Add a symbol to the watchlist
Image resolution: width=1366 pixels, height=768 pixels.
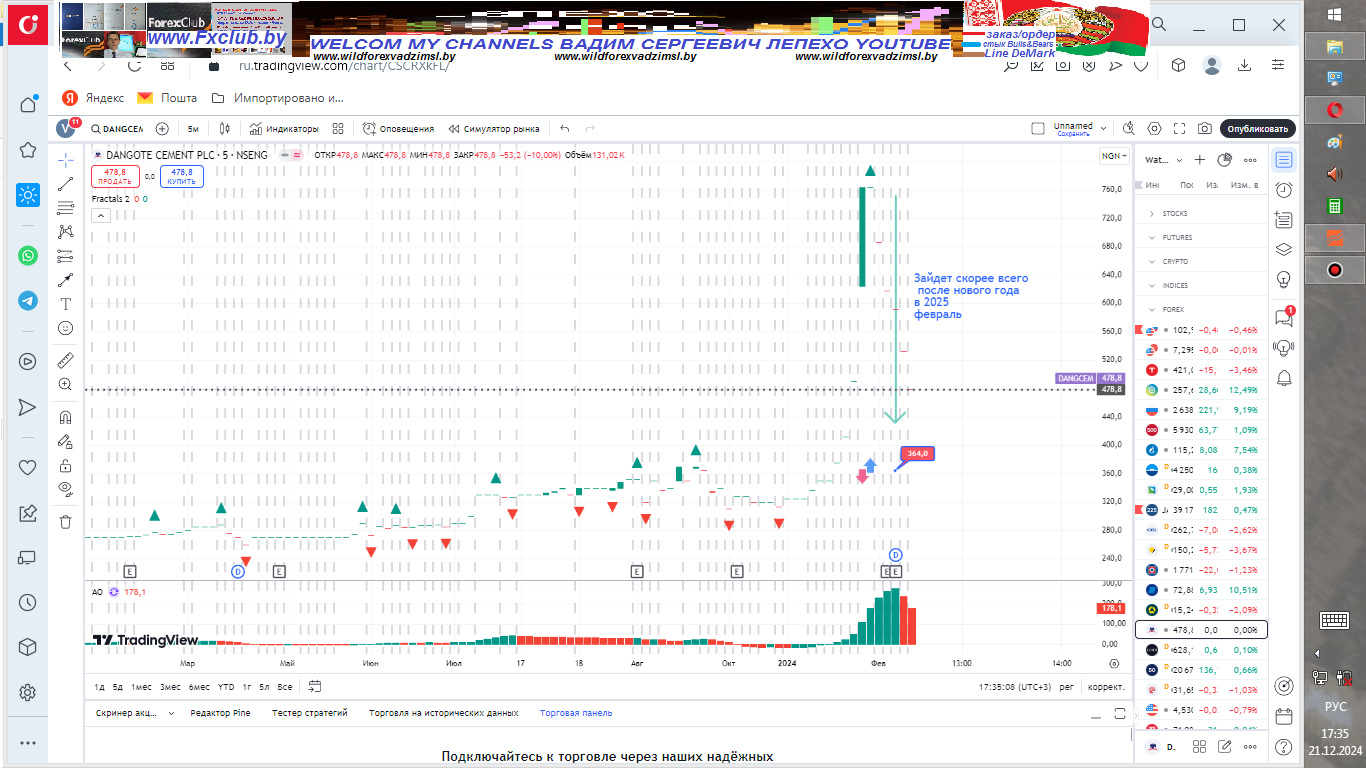[1200, 160]
